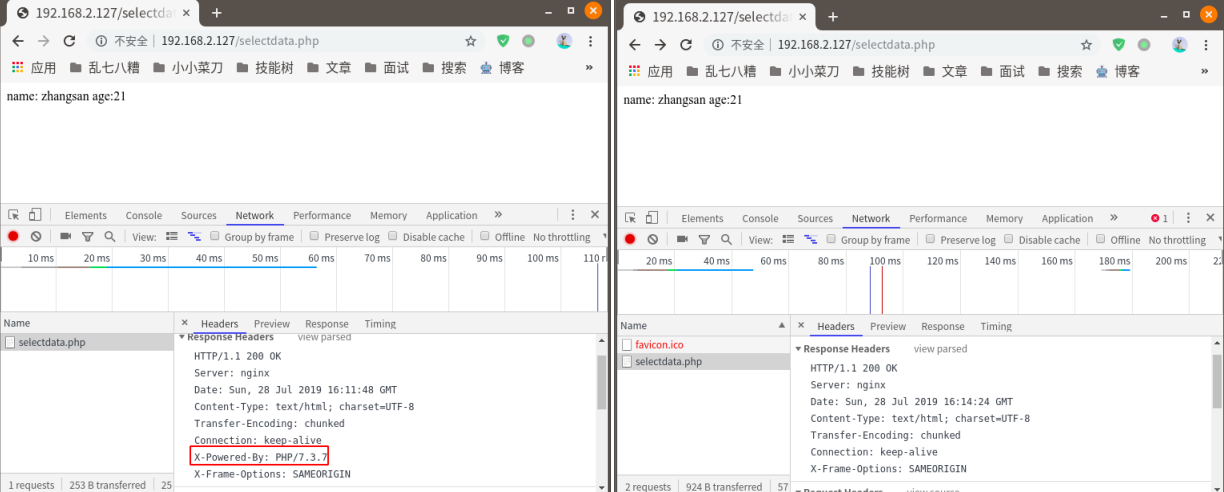Go back in left browser window
This screenshot has width=1224, height=492.
pos(17,41)
